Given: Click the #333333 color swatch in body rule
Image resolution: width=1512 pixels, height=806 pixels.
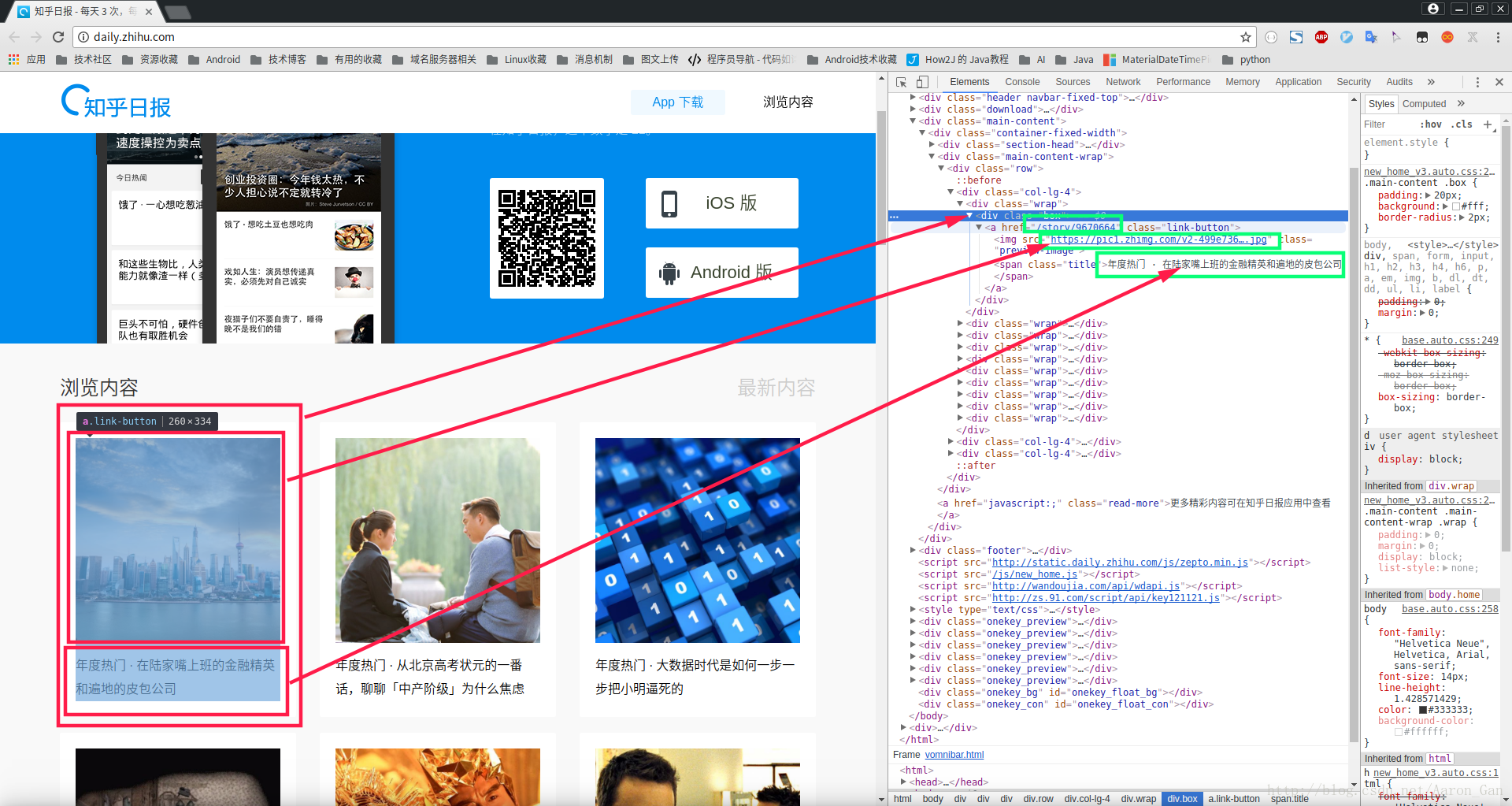Looking at the screenshot, I should coord(1423,710).
